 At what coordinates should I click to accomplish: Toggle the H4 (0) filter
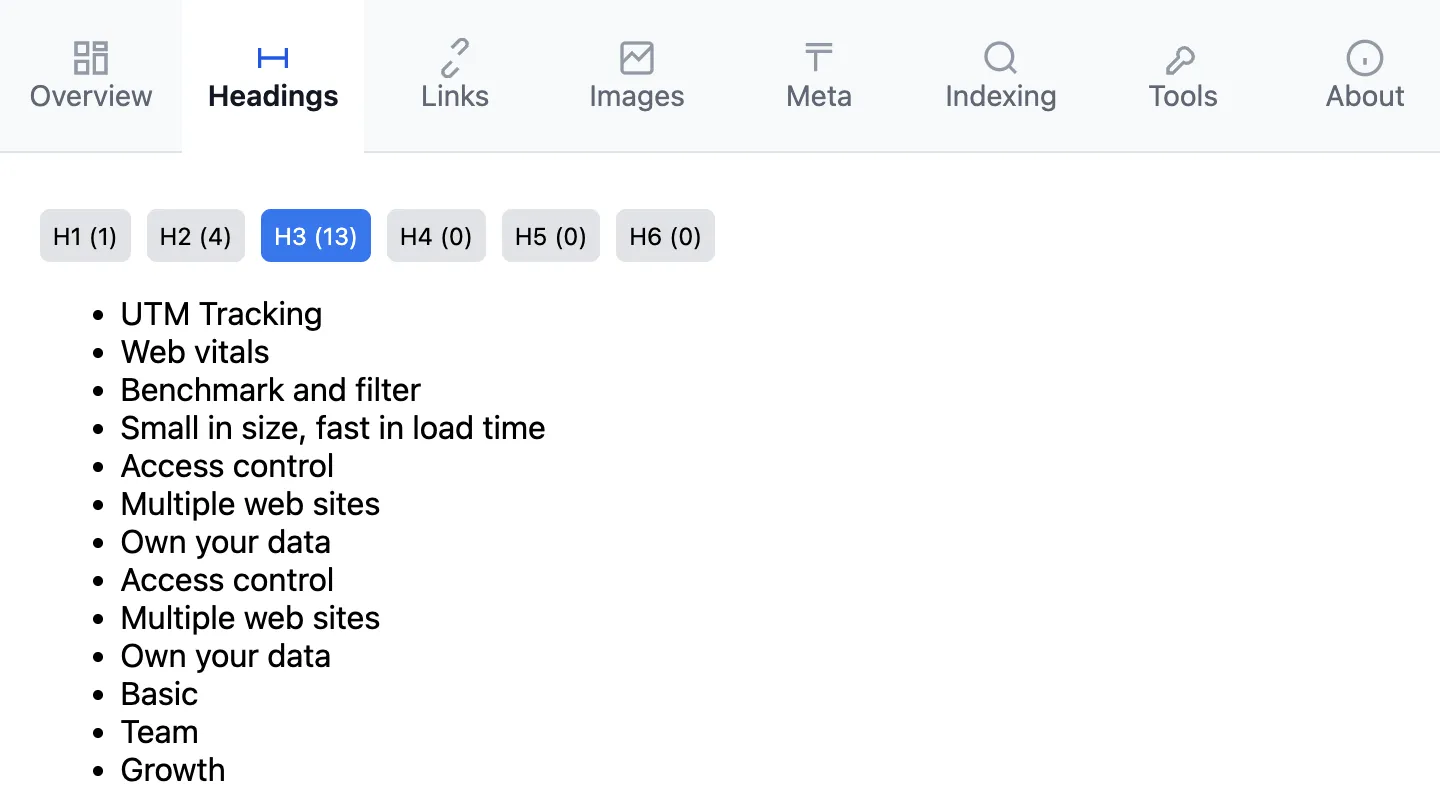tap(436, 236)
